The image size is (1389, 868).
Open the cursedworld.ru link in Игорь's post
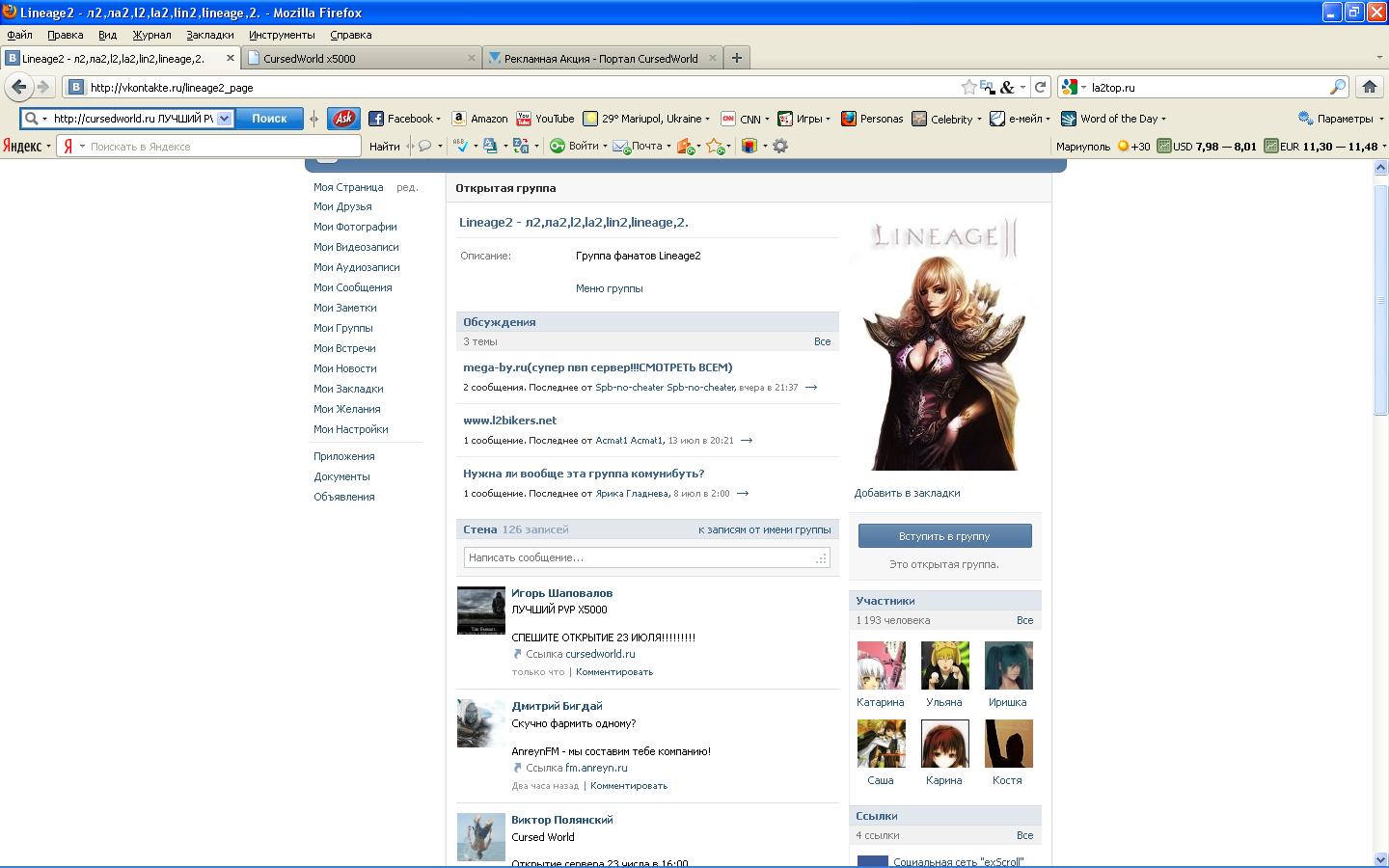(x=600, y=654)
